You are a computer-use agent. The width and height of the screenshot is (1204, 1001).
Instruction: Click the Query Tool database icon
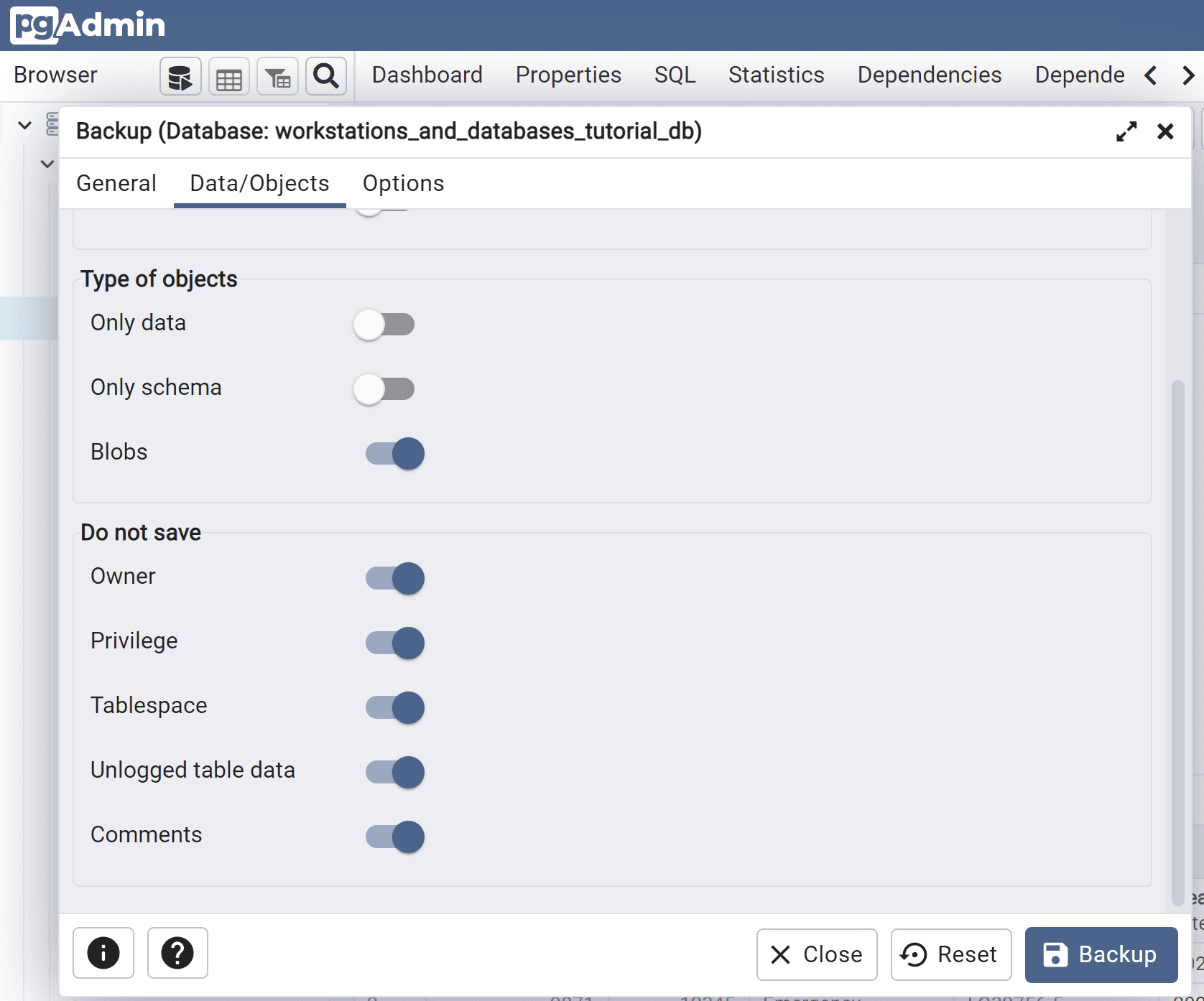180,77
